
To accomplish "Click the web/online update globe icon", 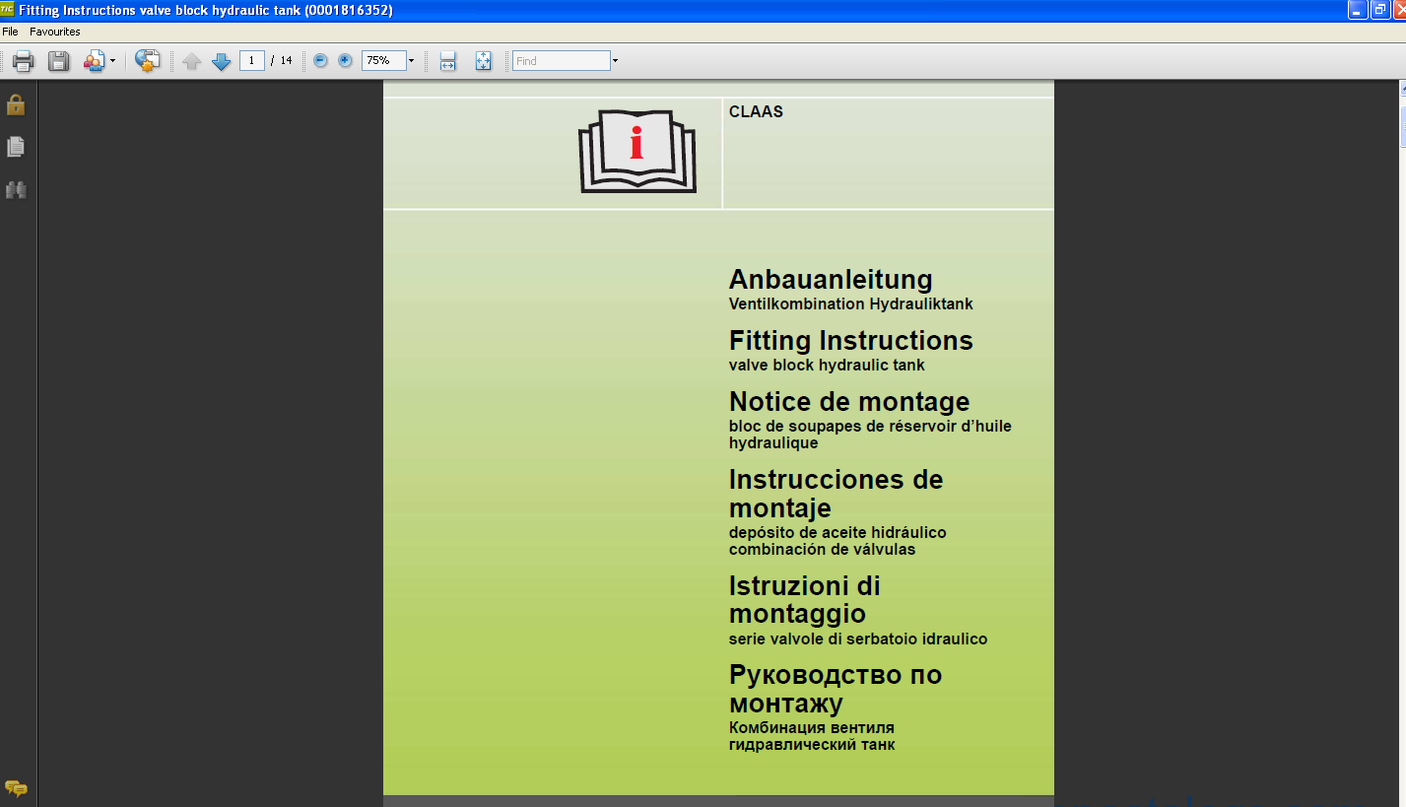I will (x=148, y=60).
